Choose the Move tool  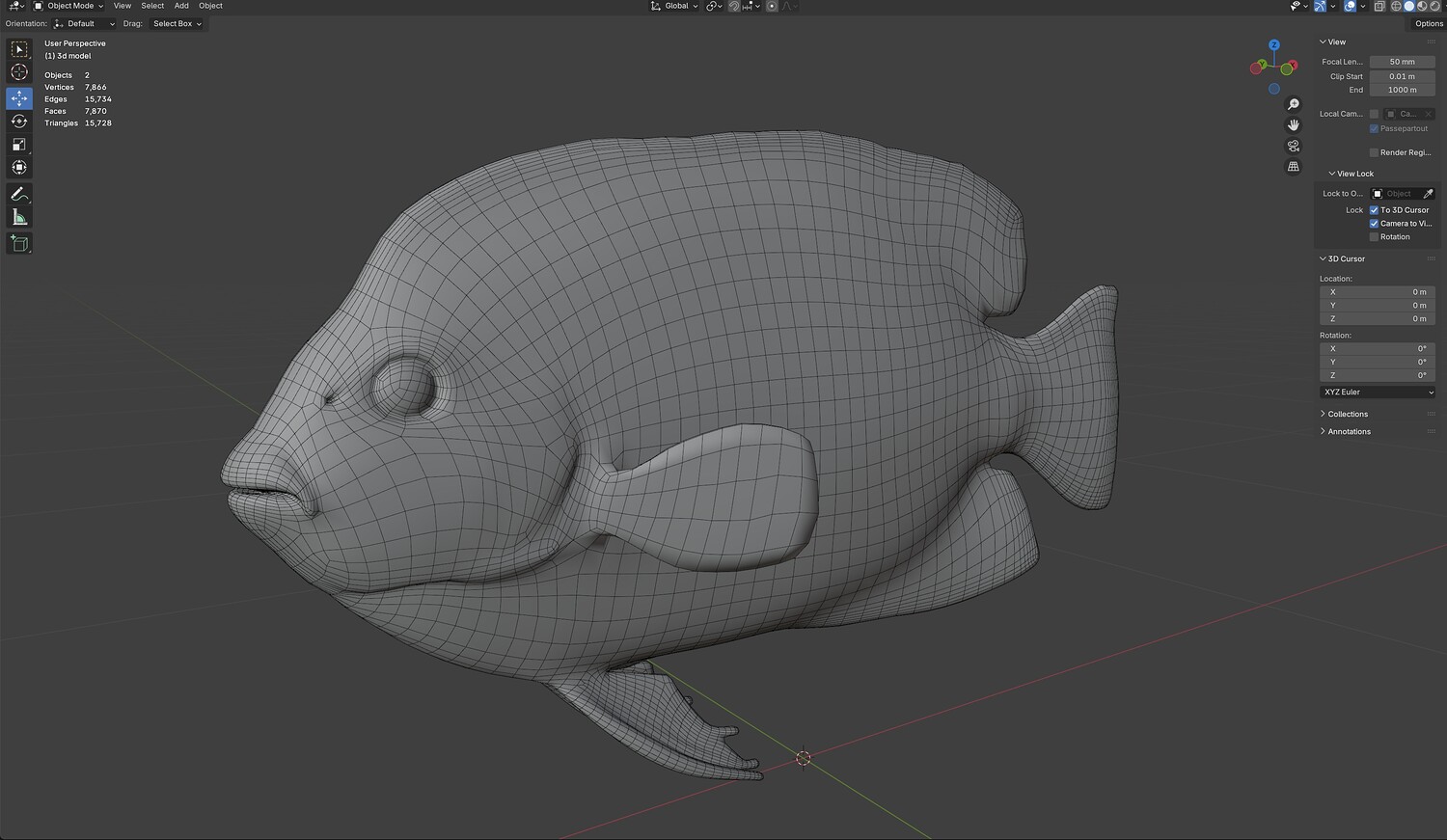pyautogui.click(x=19, y=98)
